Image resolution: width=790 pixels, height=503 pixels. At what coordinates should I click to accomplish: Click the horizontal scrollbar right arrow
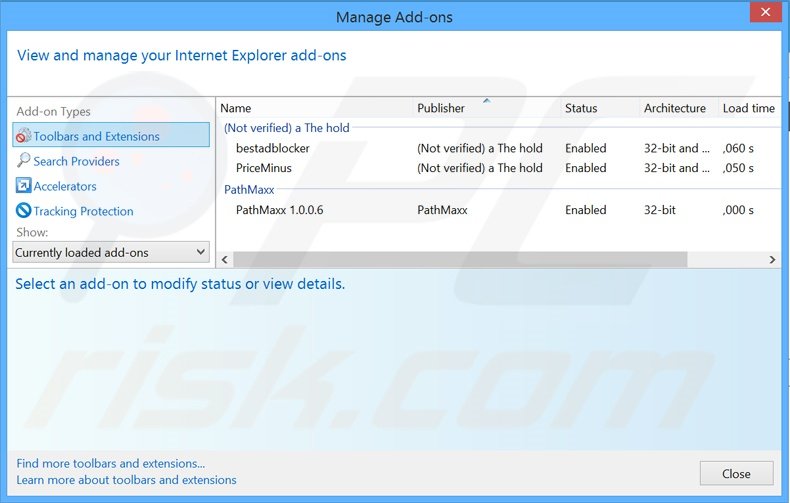(x=772, y=260)
